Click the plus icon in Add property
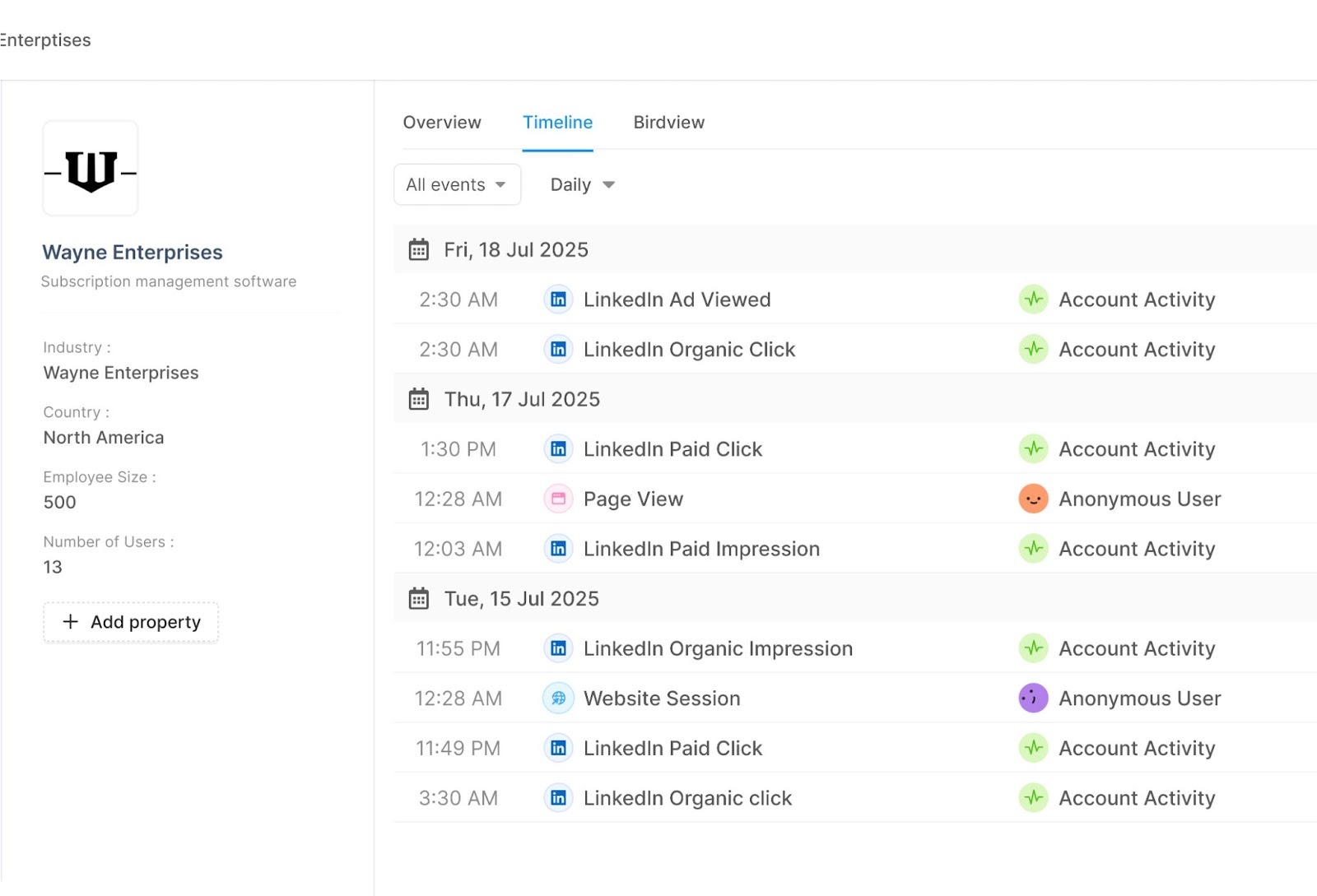Viewport: 1317px width, 896px height. [x=71, y=622]
